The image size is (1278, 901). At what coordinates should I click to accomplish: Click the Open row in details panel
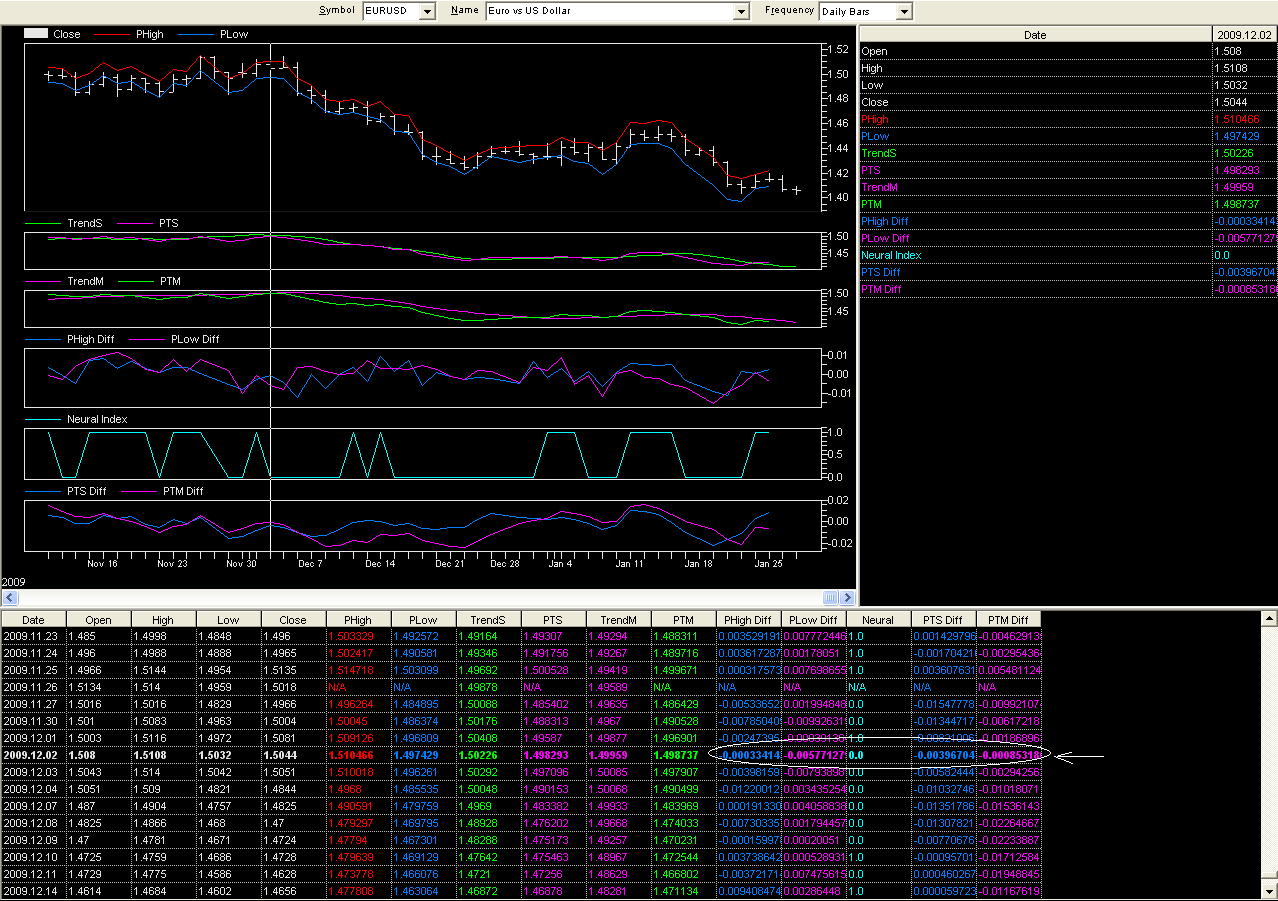[1068, 51]
